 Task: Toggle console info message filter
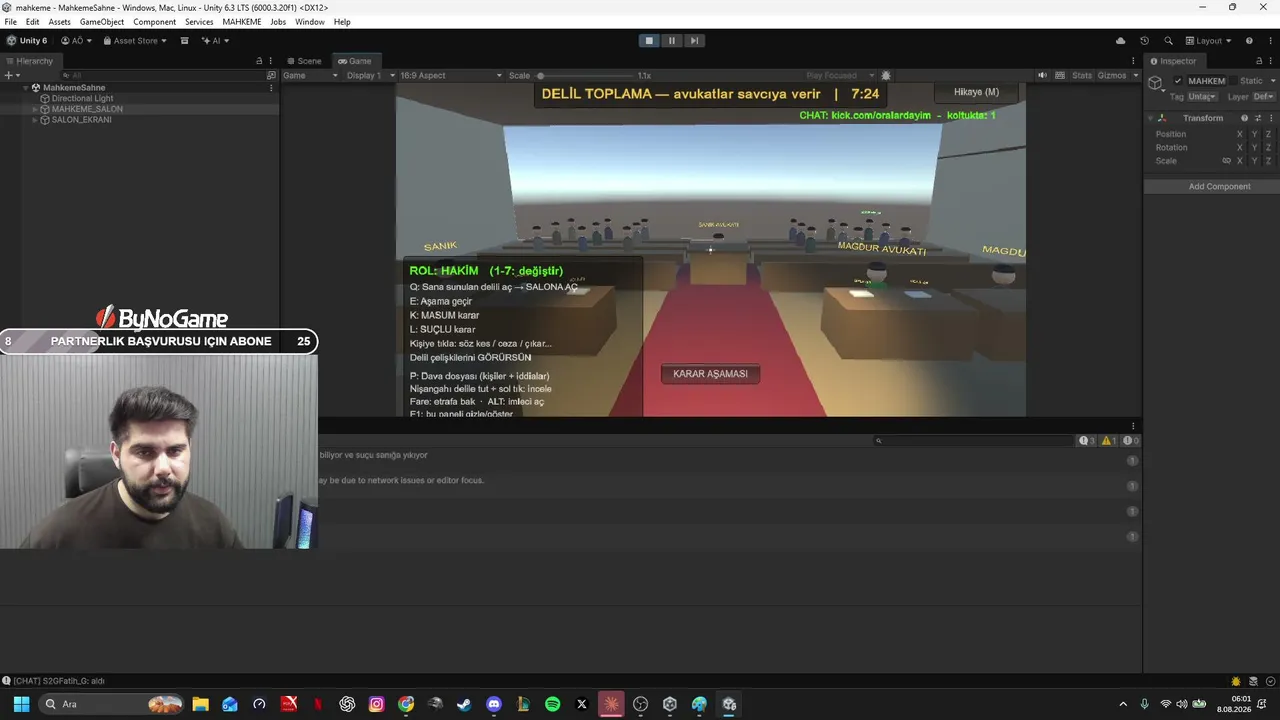1087,441
